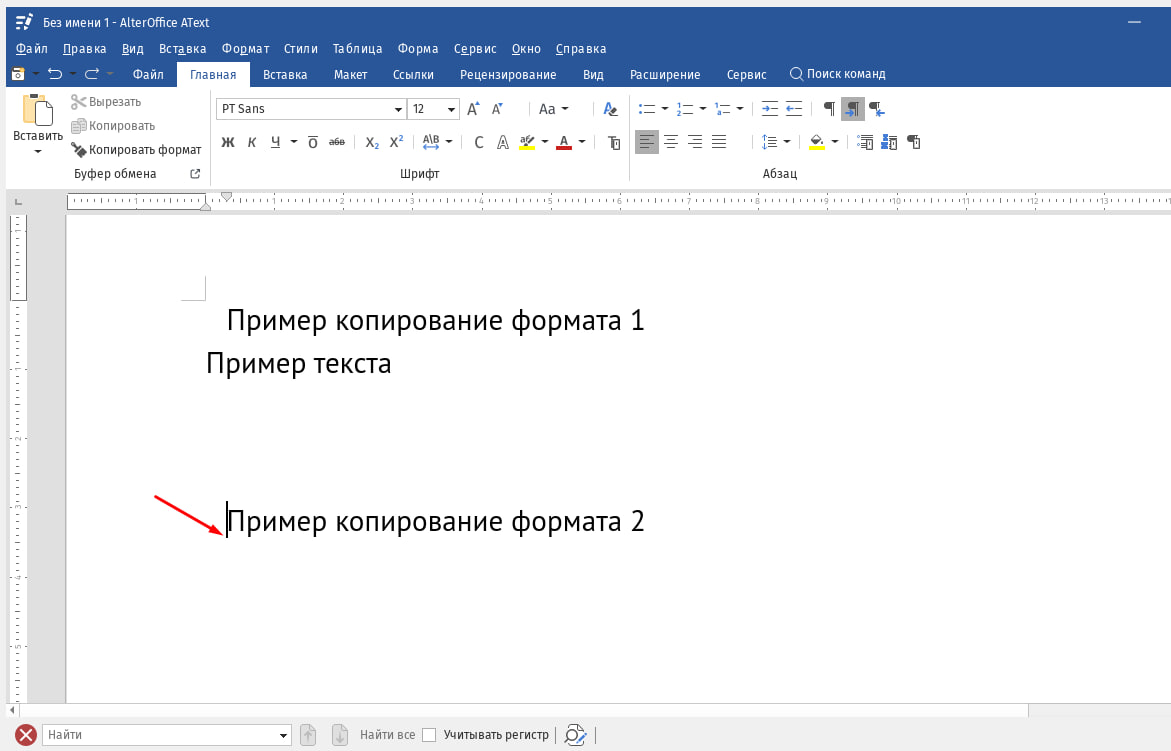Viewport: 1171px width, 751px height.
Task: Insert numbered list
Action: 685,109
